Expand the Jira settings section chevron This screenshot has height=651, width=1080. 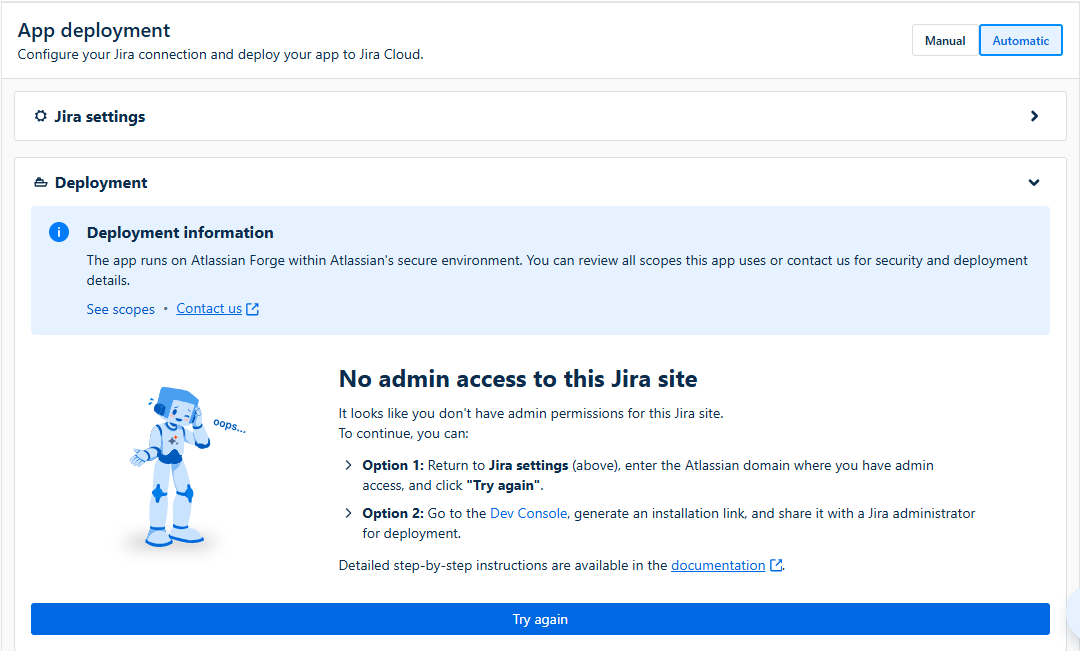[1034, 116]
